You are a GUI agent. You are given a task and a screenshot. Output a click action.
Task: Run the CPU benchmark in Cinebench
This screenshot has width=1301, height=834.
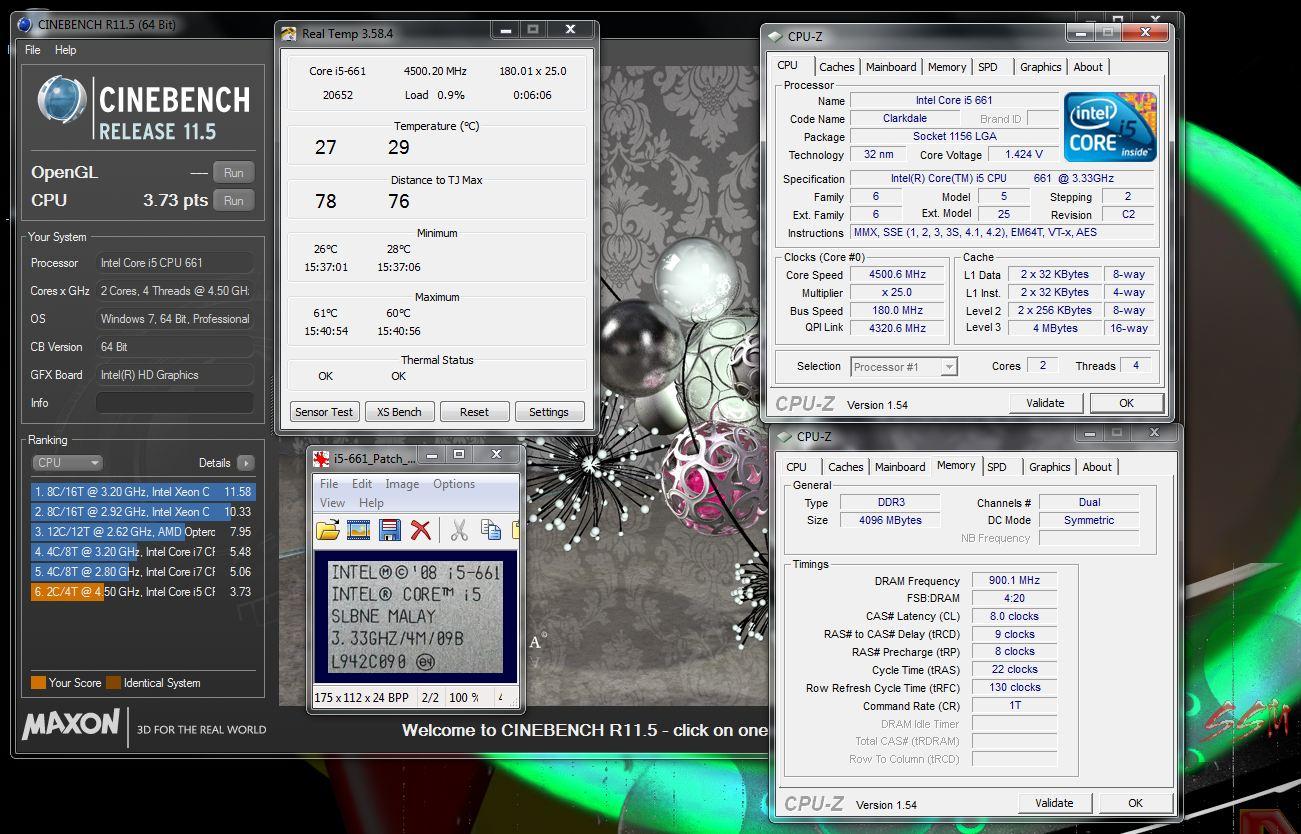pyautogui.click(x=234, y=200)
